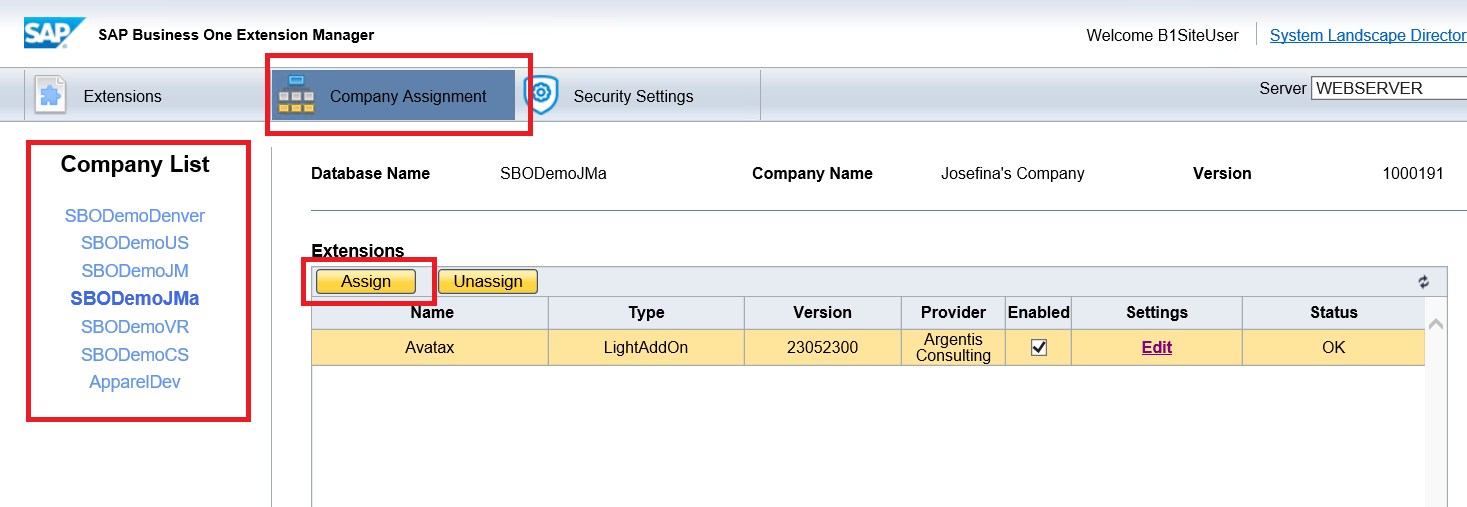Click the Name column header

point(431,312)
